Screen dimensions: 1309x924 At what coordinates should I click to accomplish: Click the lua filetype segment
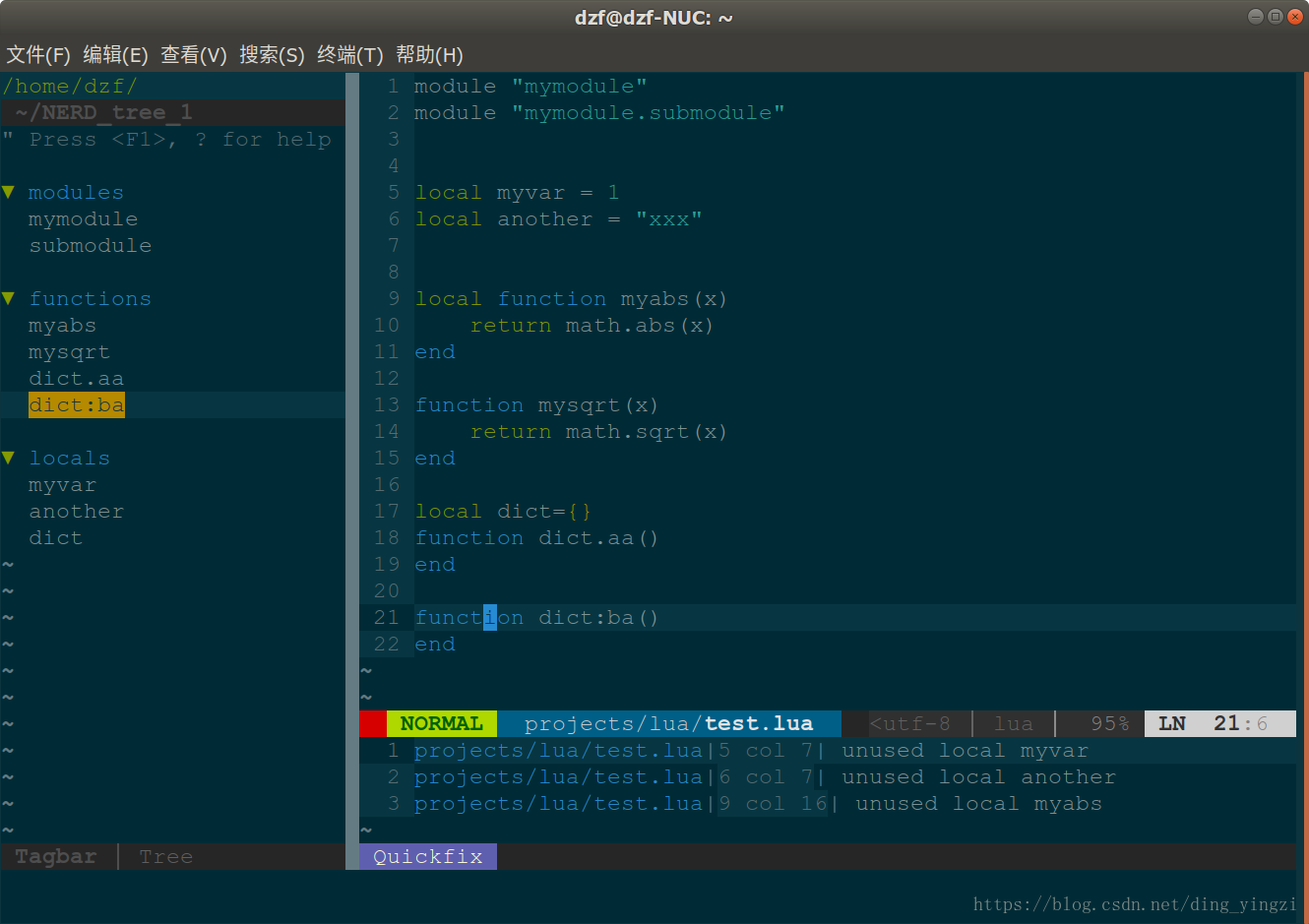coord(1014,724)
